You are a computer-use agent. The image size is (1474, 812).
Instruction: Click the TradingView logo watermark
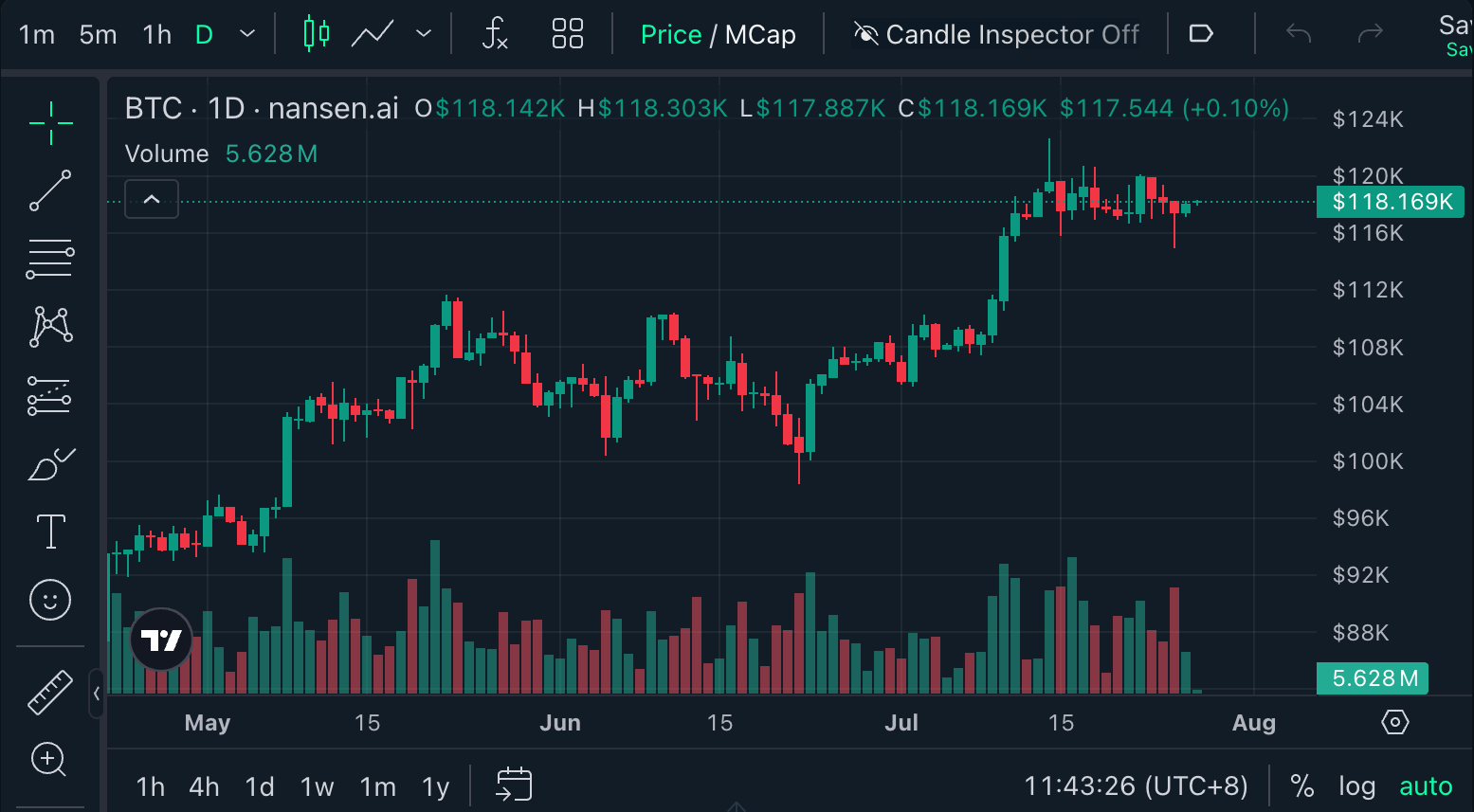[160, 640]
